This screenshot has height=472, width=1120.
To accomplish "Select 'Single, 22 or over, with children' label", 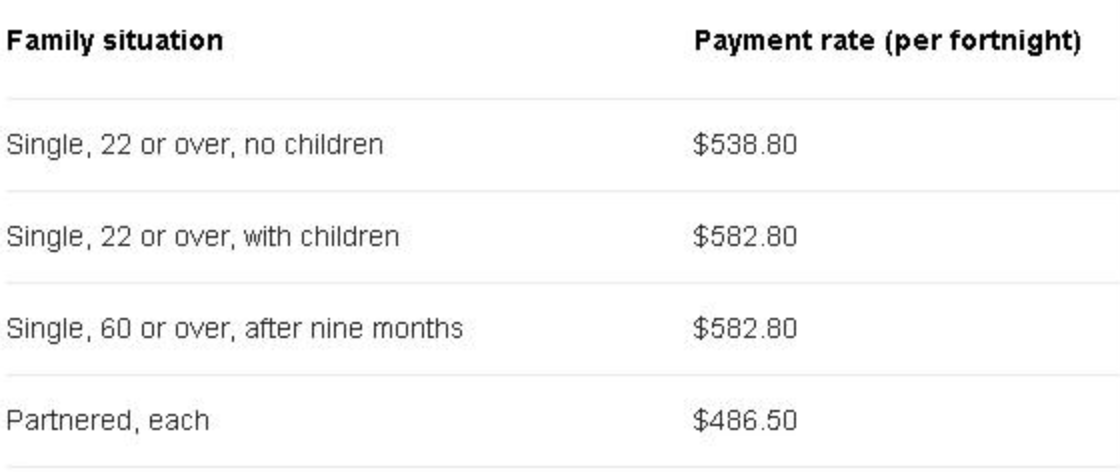I will coord(202,237).
